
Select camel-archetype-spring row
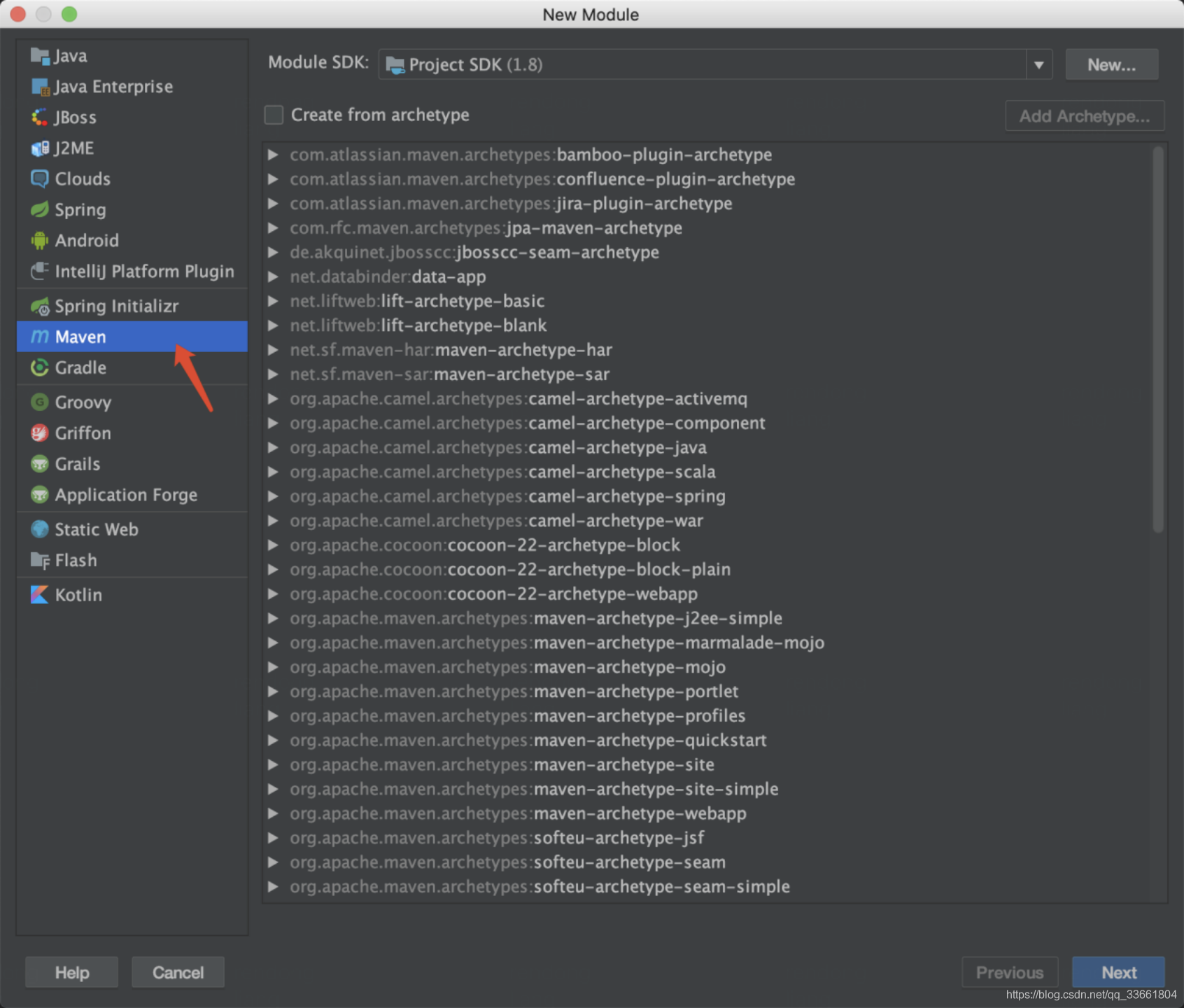pos(708,496)
